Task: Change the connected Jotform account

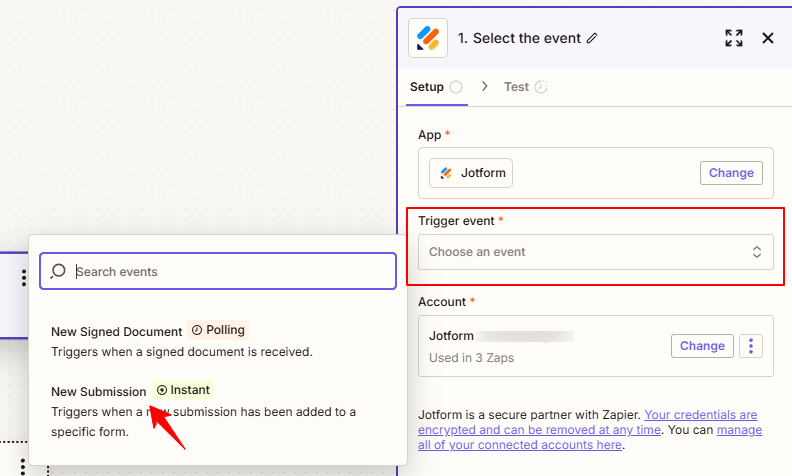Action: coord(702,346)
